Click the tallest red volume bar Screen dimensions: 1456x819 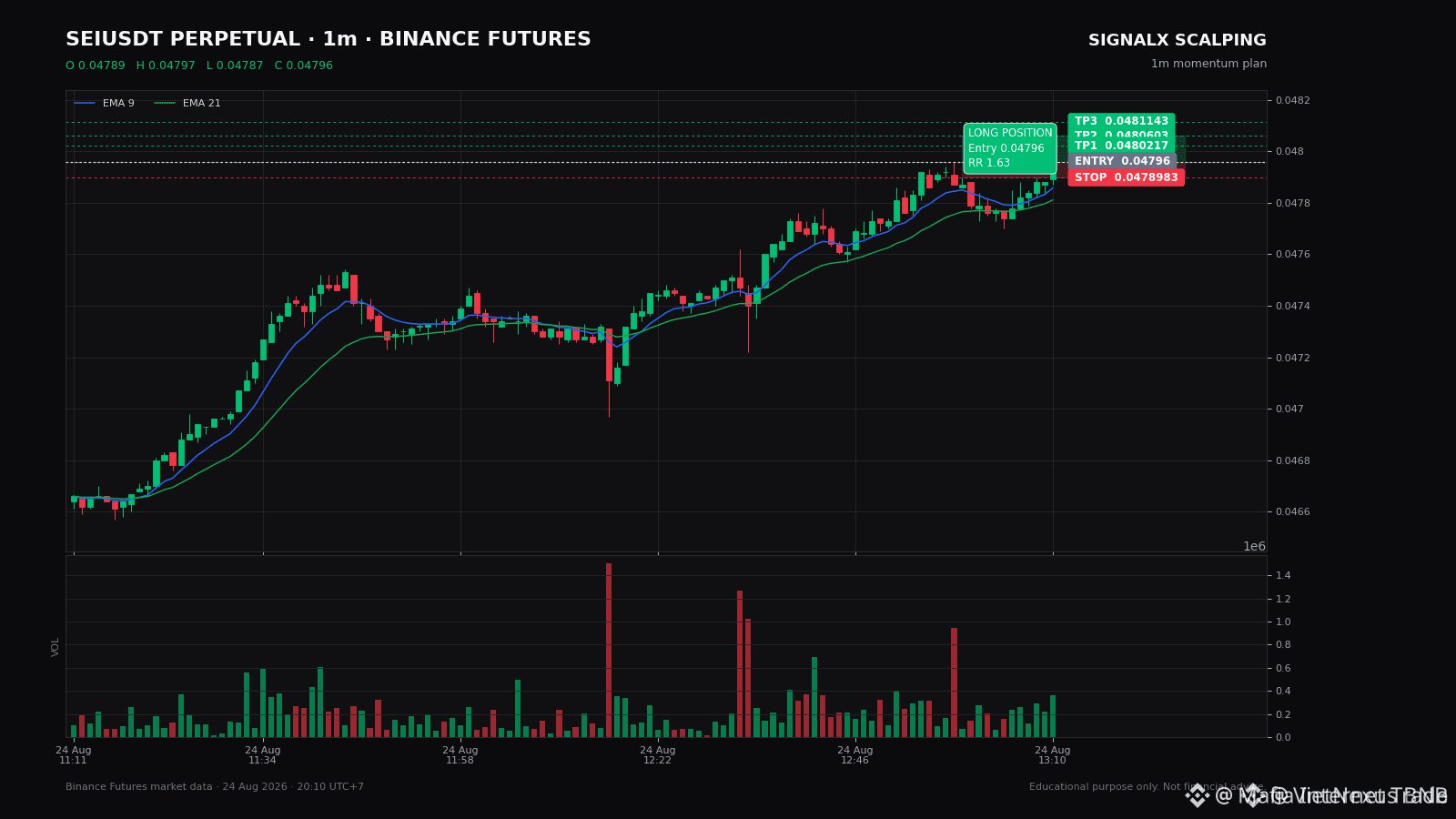click(x=609, y=650)
